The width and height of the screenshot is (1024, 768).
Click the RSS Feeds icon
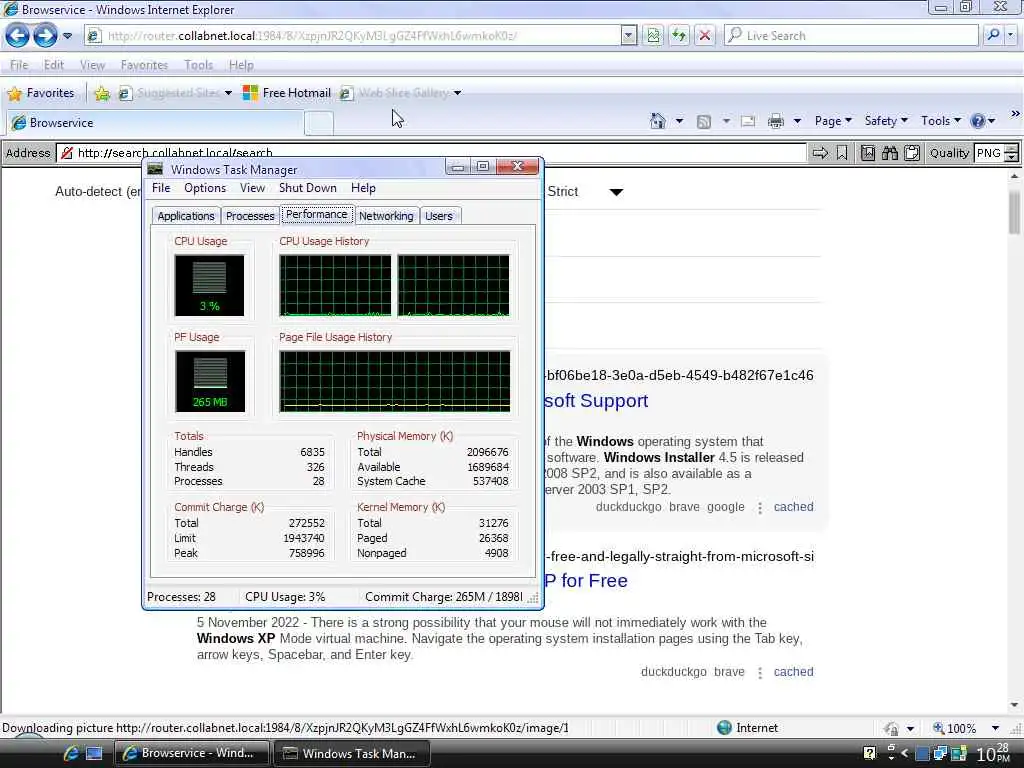703,121
